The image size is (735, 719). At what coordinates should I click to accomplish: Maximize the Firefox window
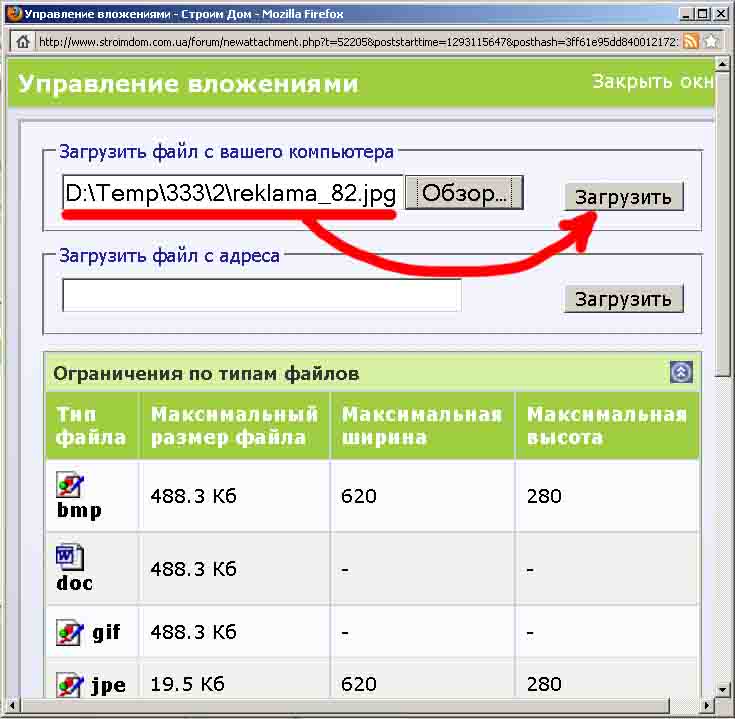[x=702, y=14]
